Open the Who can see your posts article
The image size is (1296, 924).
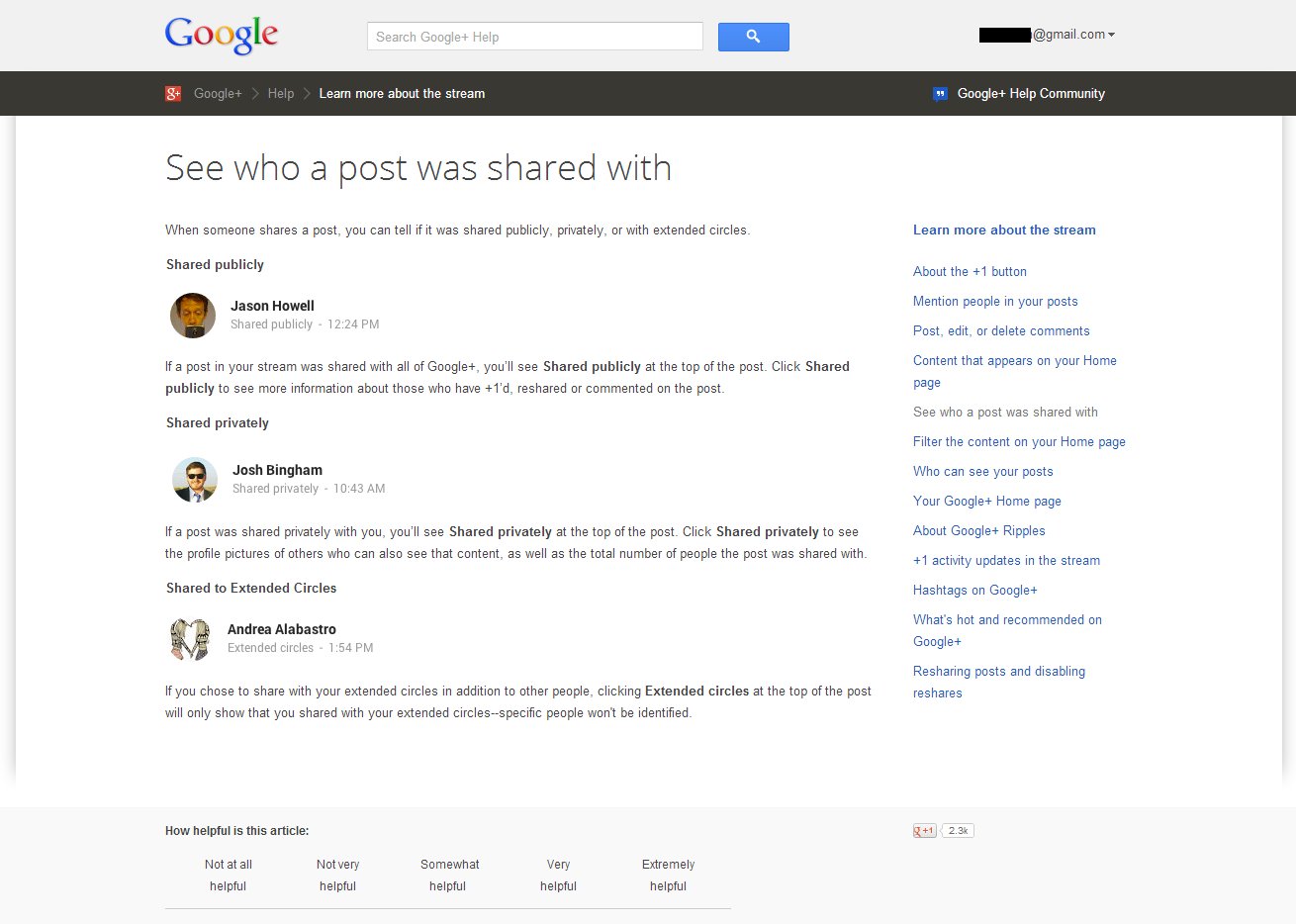[x=982, y=471]
